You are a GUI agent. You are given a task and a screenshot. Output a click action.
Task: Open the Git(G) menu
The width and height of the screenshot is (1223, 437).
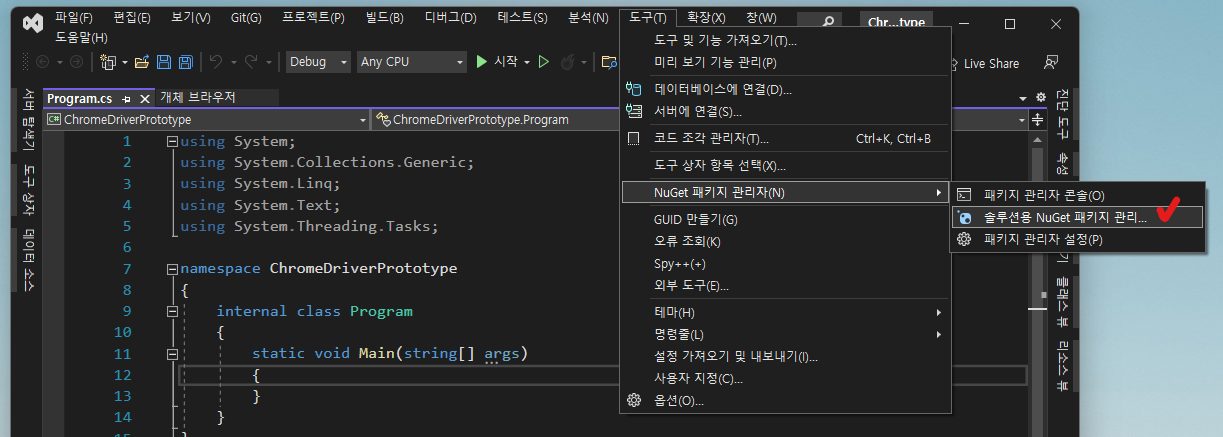pyautogui.click(x=244, y=18)
